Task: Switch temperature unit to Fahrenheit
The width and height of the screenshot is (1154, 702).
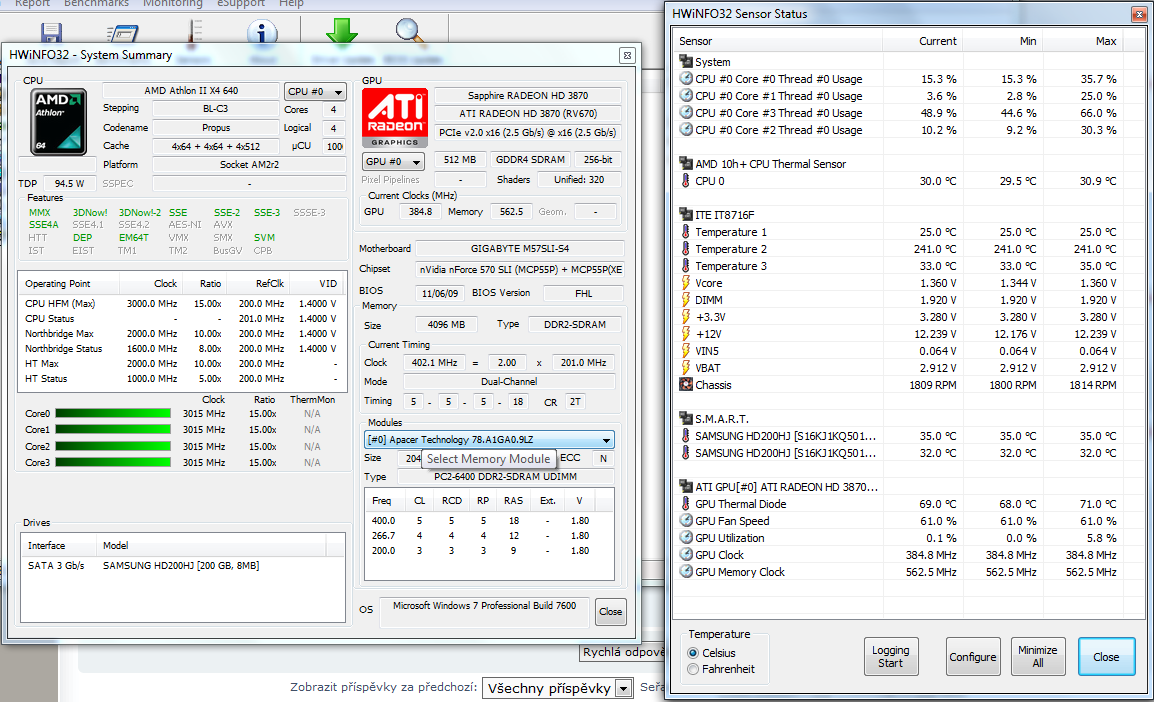Action: tap(694, 669)
